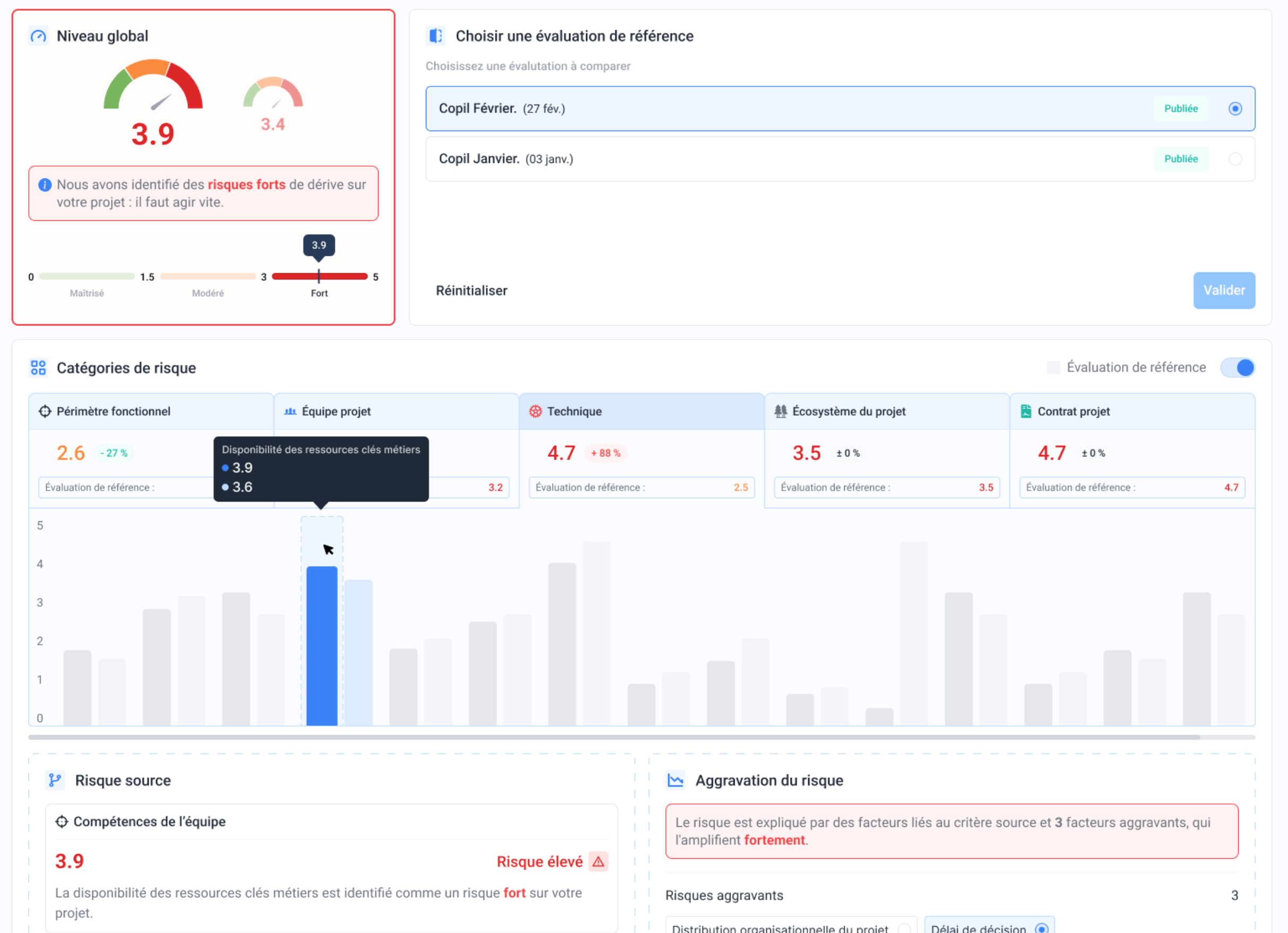Click the Valider button
The image size is (1288, 933).
(x=1224, y=291)
